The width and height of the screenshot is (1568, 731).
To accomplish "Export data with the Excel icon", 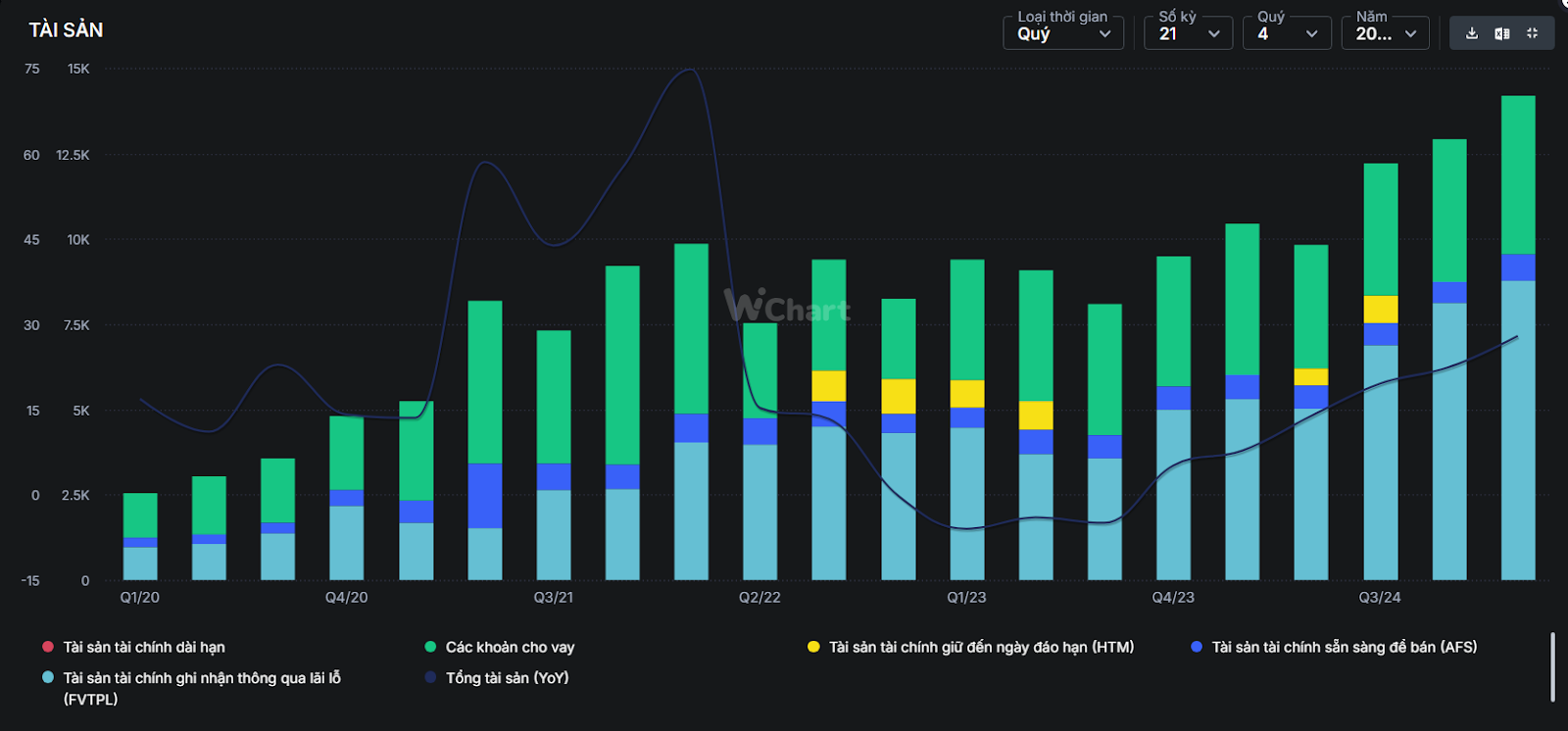I will click(1501, 33).
